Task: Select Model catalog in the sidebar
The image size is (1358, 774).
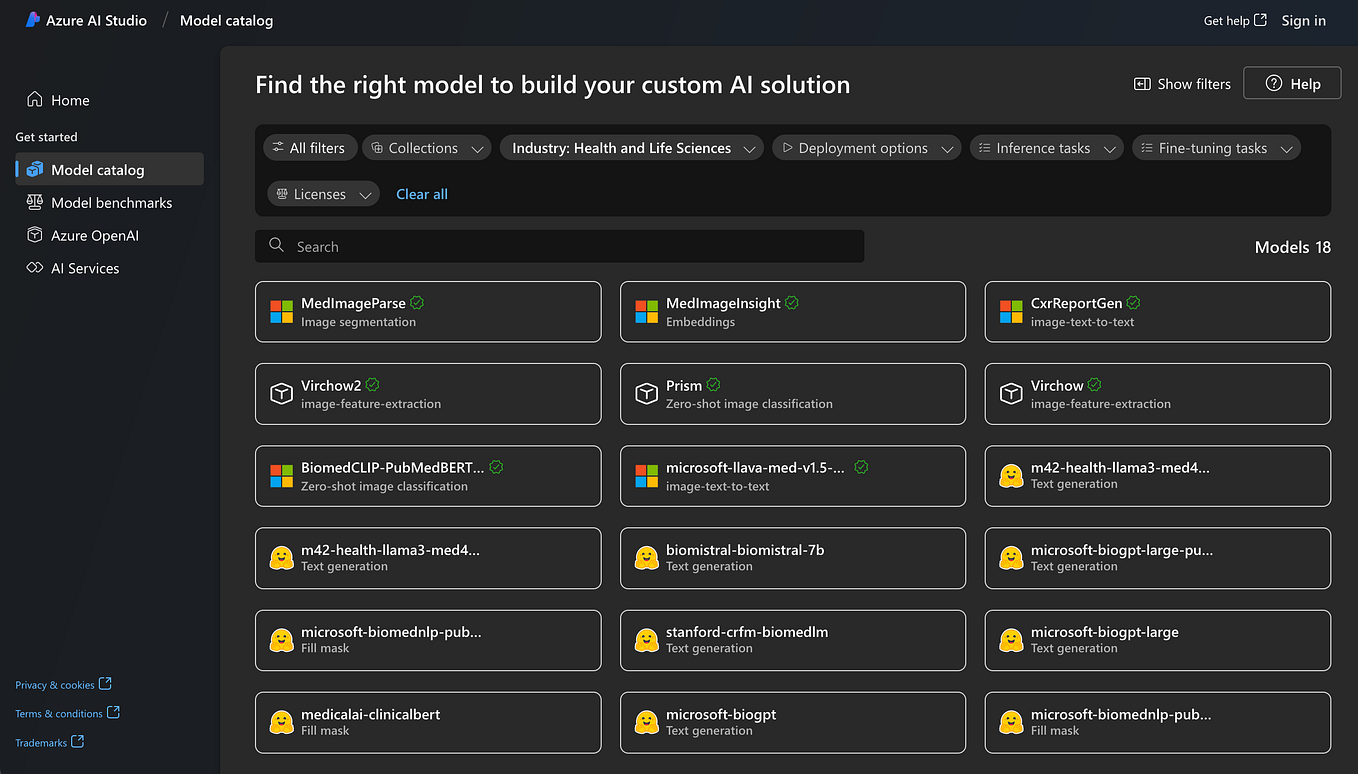Action: pos(109,170)
